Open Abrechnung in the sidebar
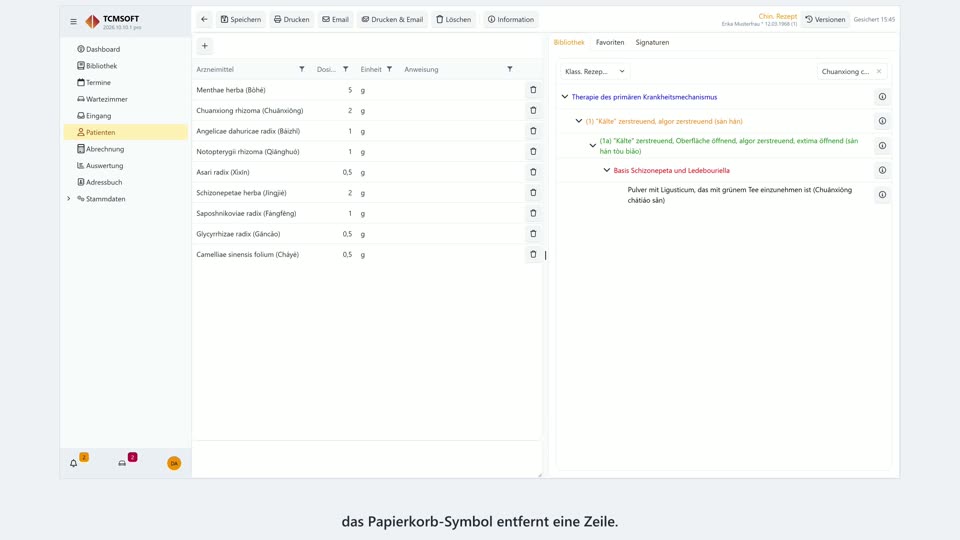This screenshot has width=960, height=540. (x=126, y=149)
